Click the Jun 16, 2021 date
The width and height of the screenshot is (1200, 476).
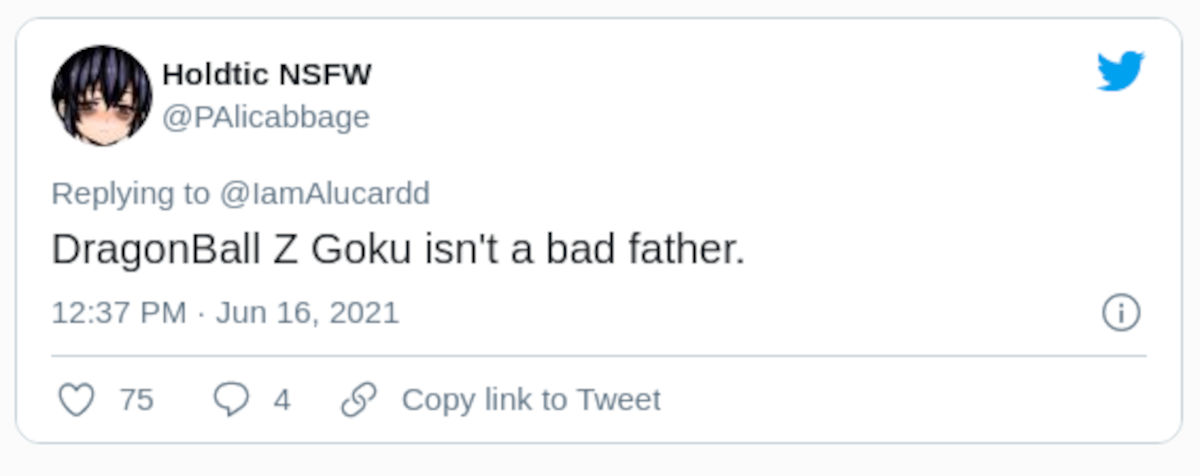[307, 313]
